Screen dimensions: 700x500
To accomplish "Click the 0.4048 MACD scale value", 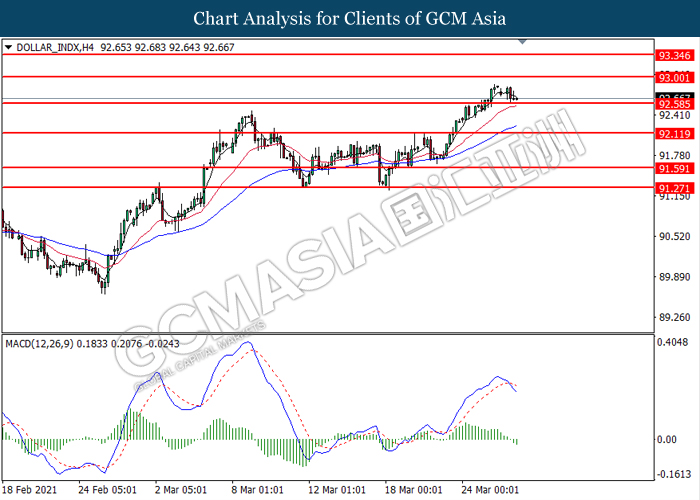I will (x=670, y=343).
